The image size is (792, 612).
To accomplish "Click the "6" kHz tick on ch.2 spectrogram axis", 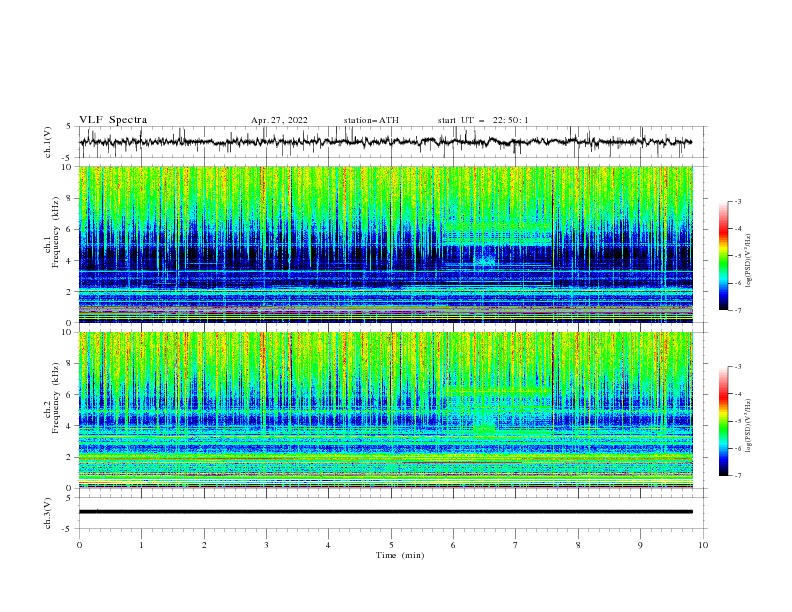I will 70,395.
